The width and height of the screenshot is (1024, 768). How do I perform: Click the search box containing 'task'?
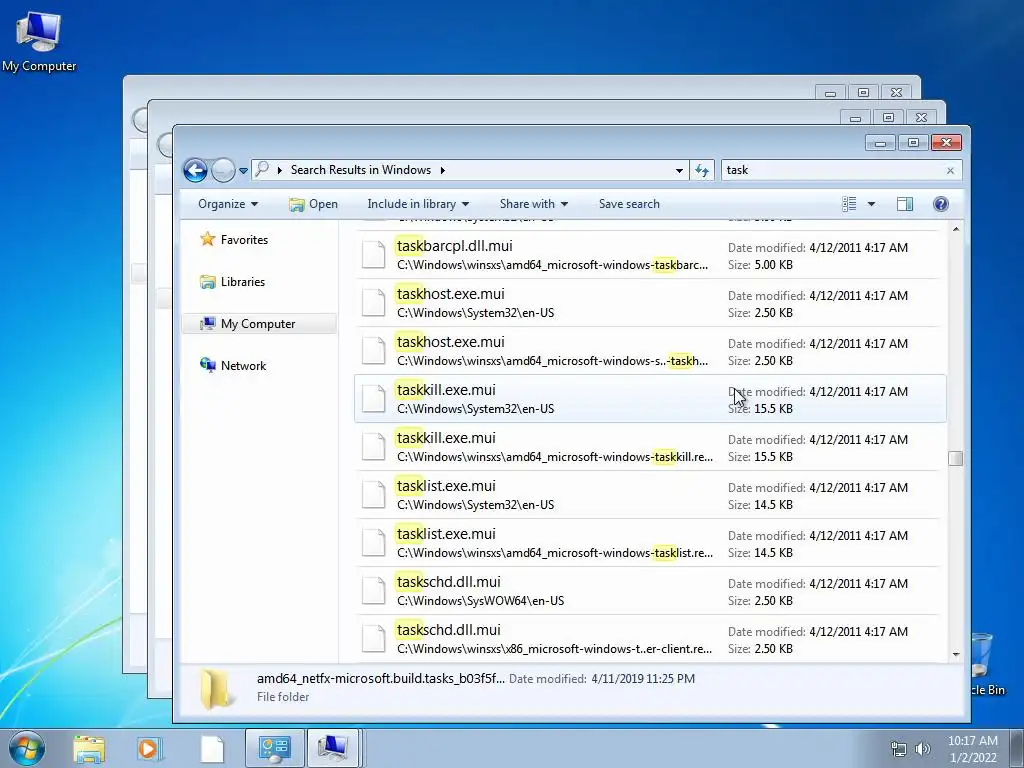[833, 170]
